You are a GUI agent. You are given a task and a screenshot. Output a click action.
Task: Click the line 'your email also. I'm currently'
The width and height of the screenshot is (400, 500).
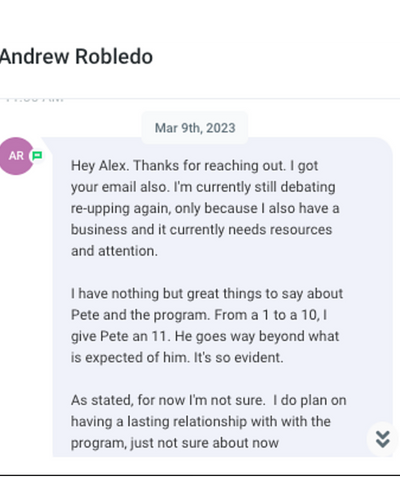[x=203, y=187]
